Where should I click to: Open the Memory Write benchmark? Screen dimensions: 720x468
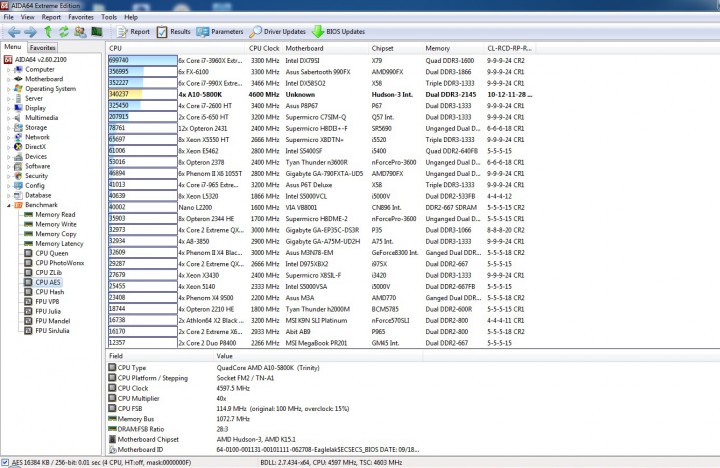(50, 224)
